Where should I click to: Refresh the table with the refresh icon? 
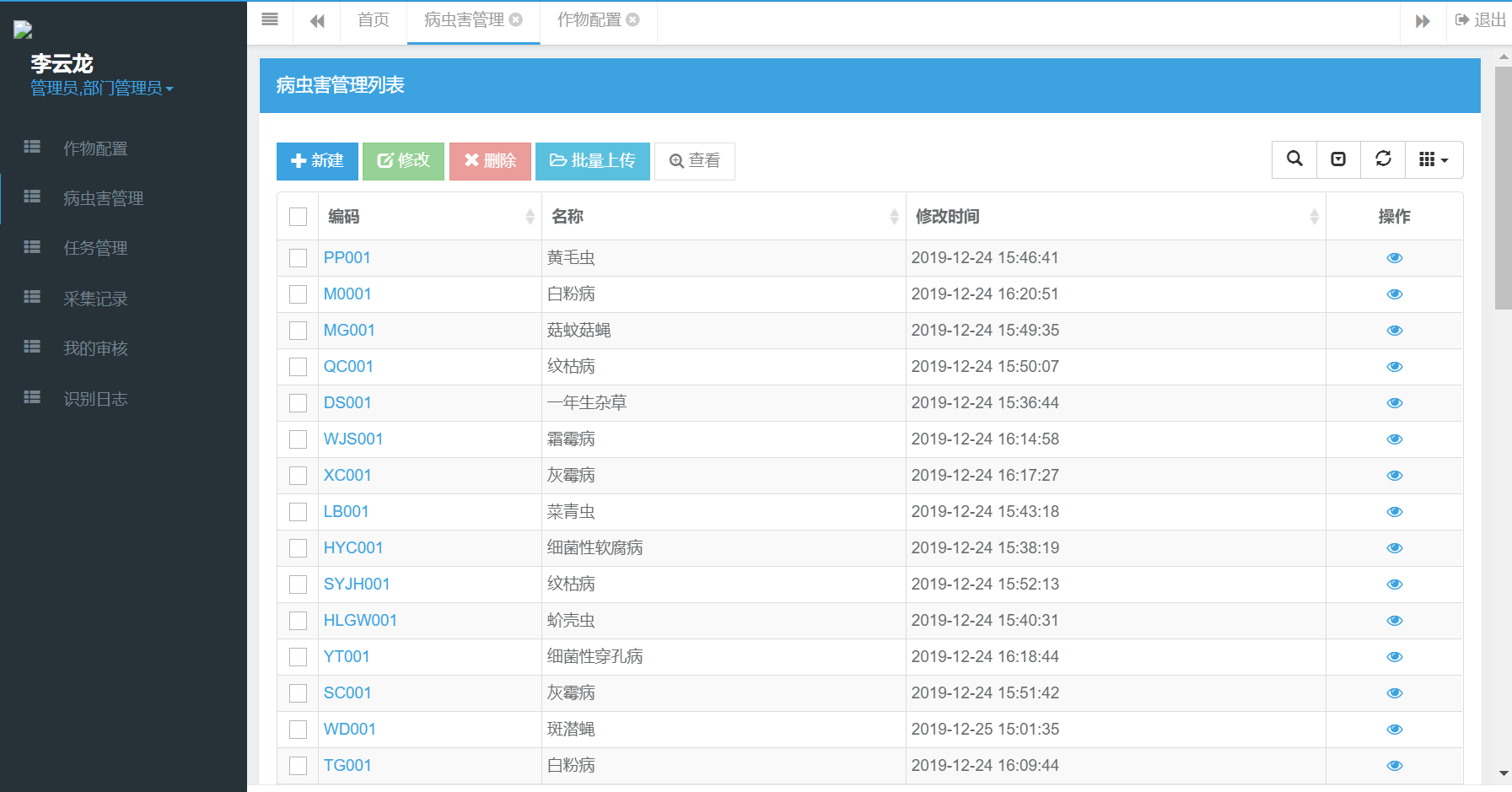pyautogui.click(x=1383, y=159)
